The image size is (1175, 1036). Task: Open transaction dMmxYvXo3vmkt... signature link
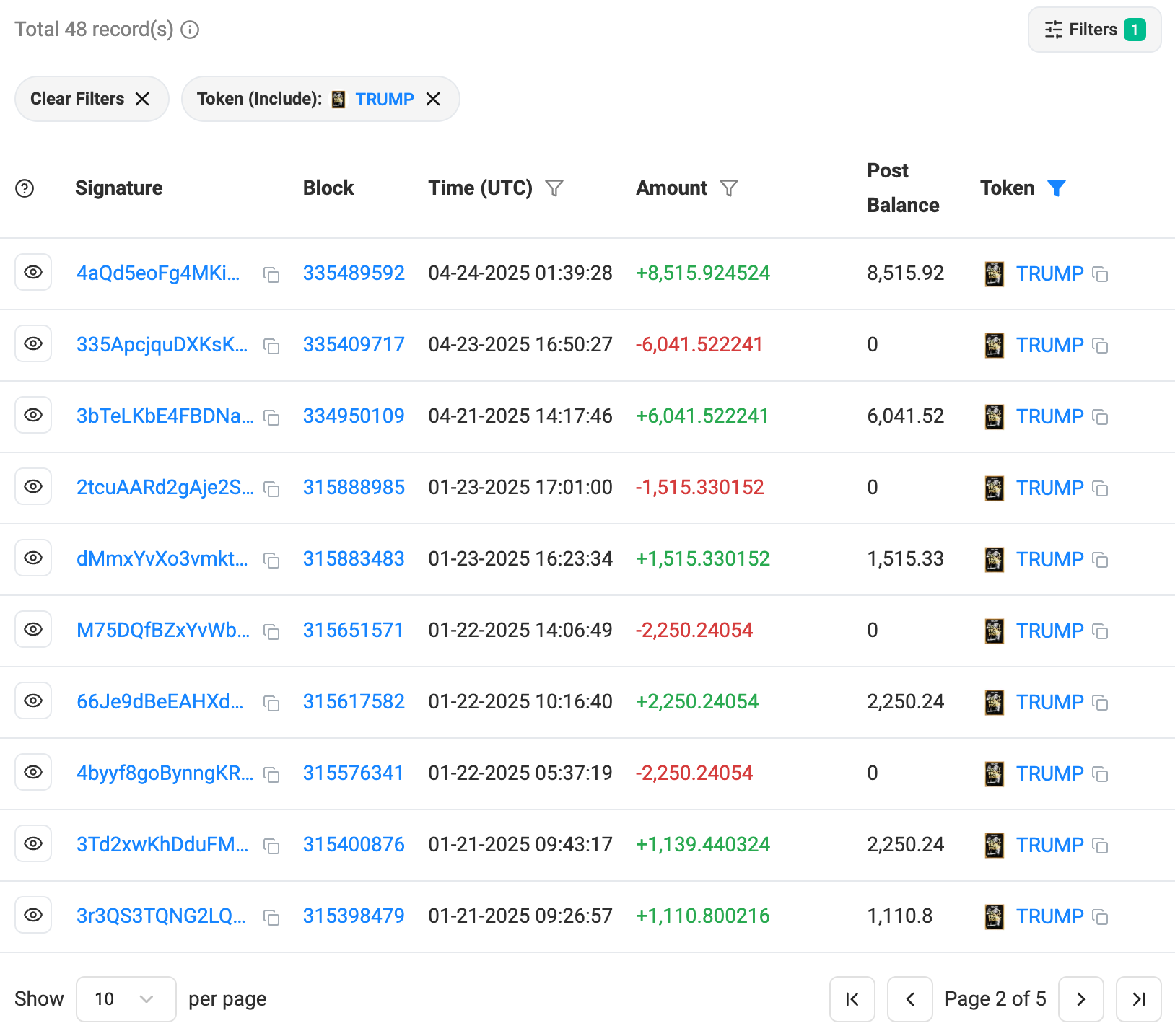click(162, 559)
